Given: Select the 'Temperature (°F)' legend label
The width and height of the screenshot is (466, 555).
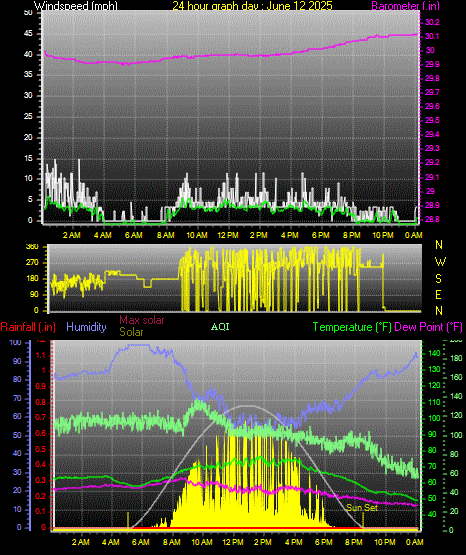Looking at the screenshot, I should pos(352,327).
